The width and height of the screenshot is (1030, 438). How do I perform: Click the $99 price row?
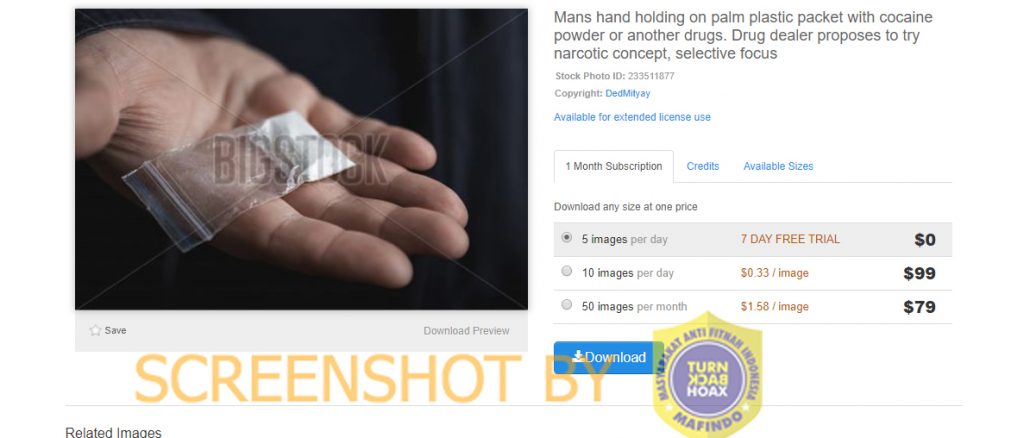pyautogui.click(x=753, y=273)
